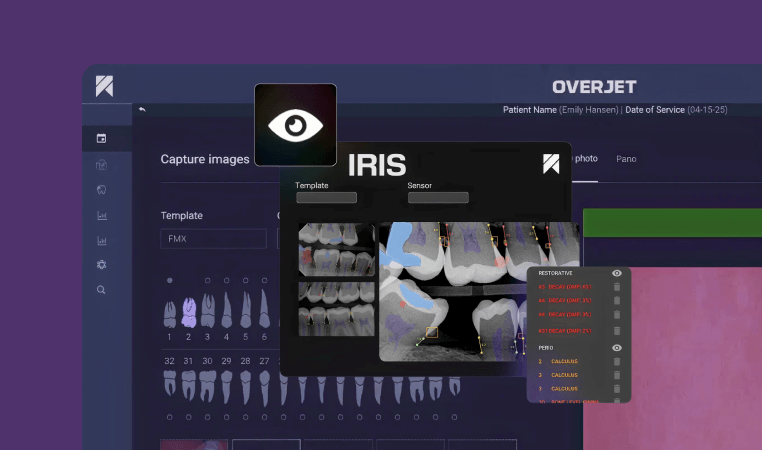The width and height of the screenshot is (762, 450).
Task: Open bar chart icon directly above settings gear
Action: click(102, 241)
